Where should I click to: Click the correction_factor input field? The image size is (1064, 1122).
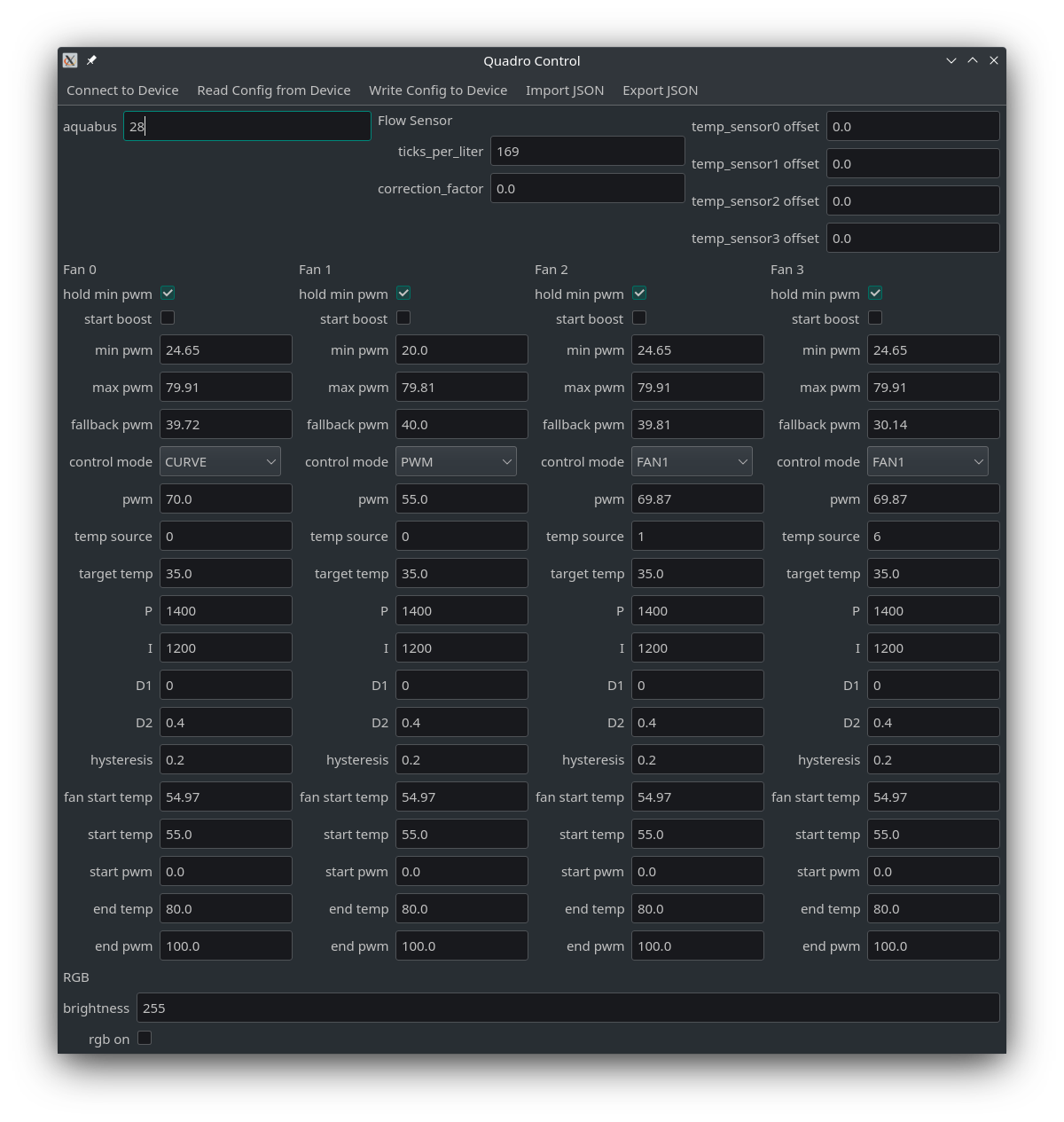(x=588, y=188)
